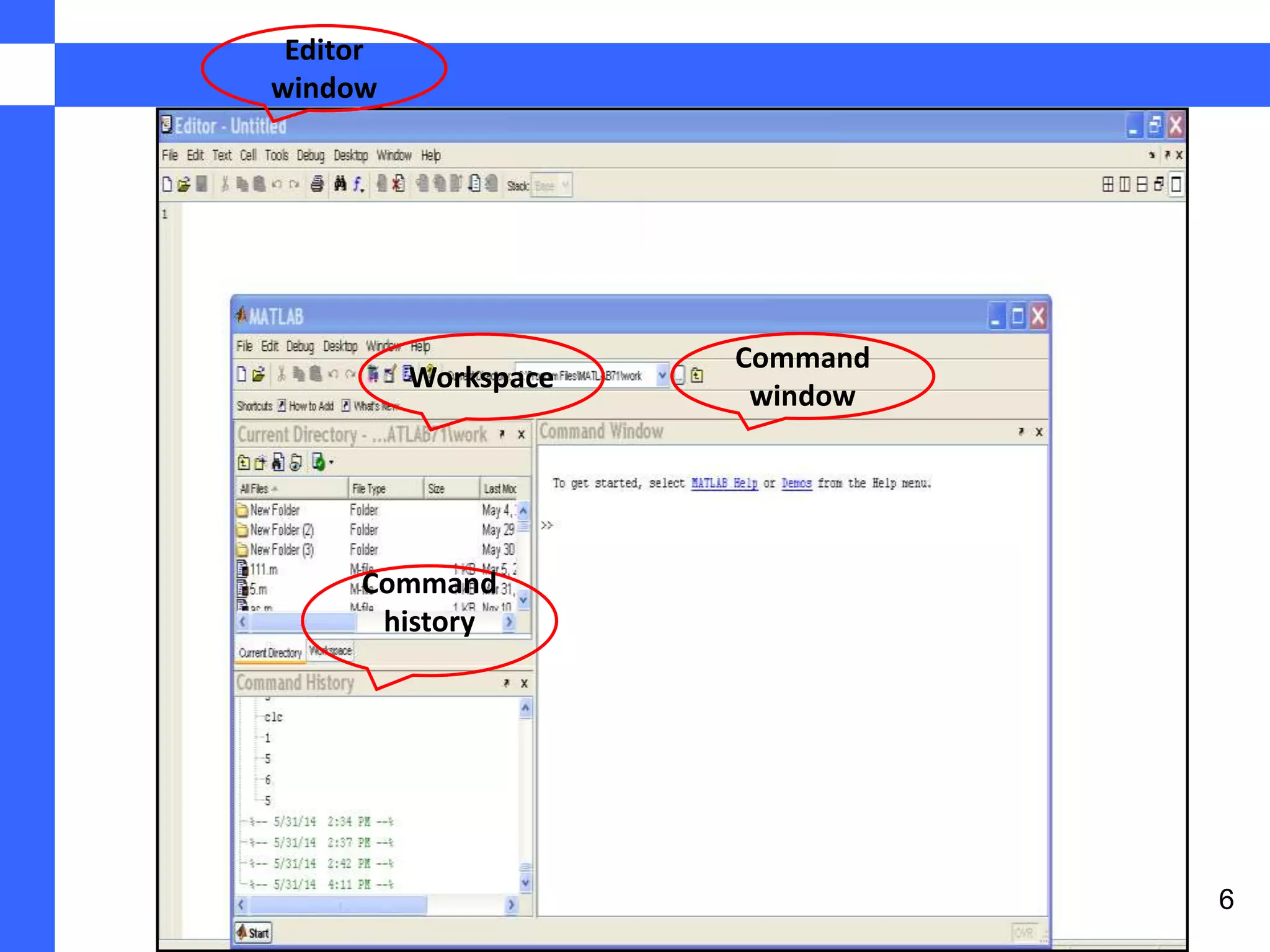Viewport: 1270px width, 952px height.
Task: Open the Cell menu in Editor
Action: click(248, 156)
